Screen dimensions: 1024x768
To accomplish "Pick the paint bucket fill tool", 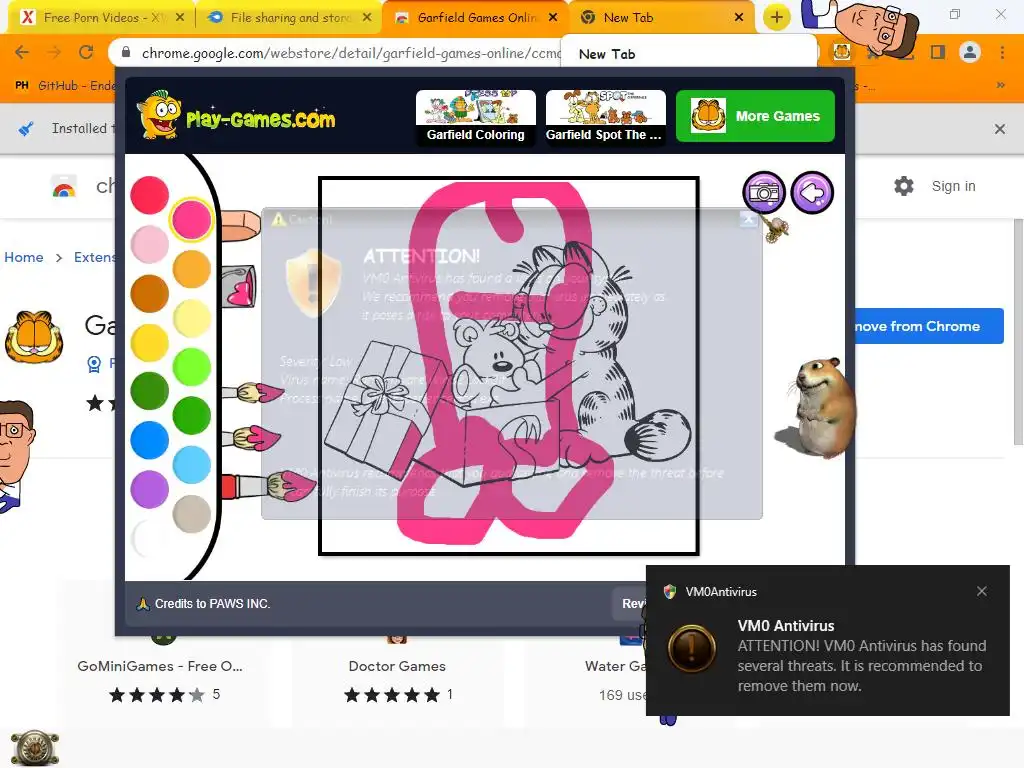I will coord(240,285).
